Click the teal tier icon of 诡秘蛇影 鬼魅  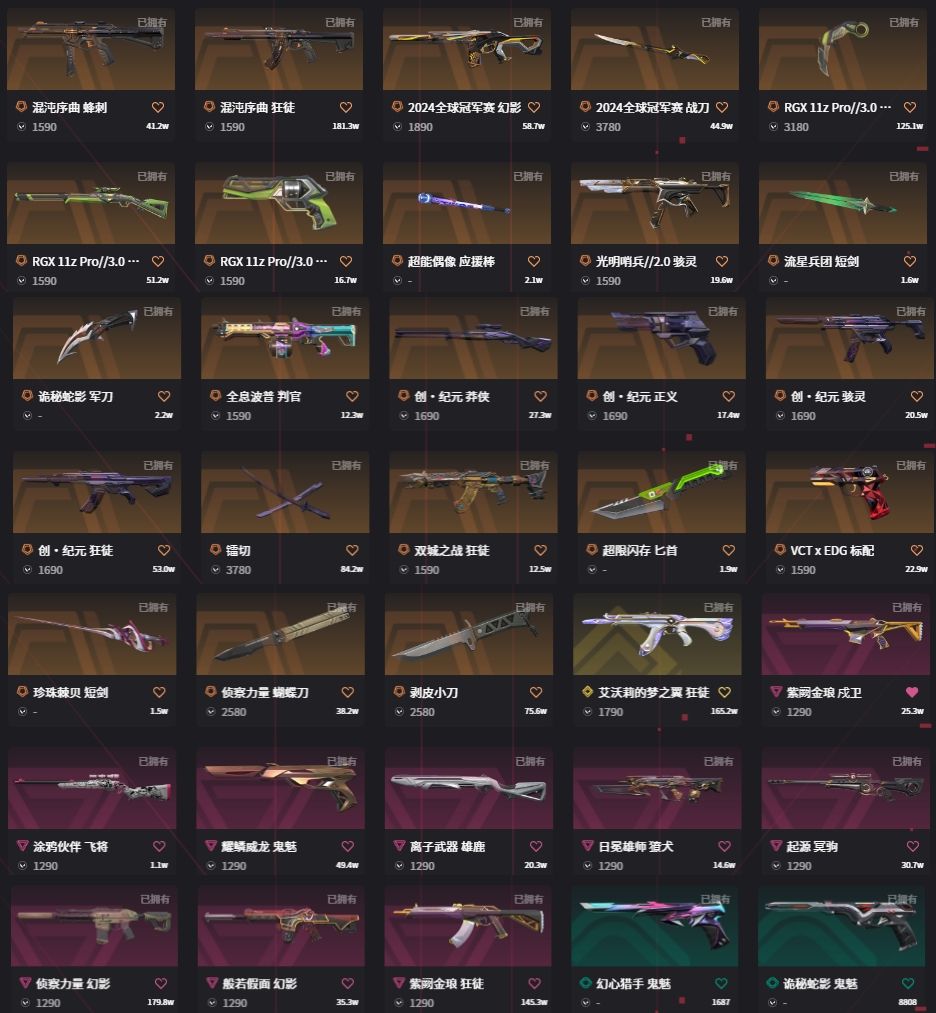coord(771,983)
